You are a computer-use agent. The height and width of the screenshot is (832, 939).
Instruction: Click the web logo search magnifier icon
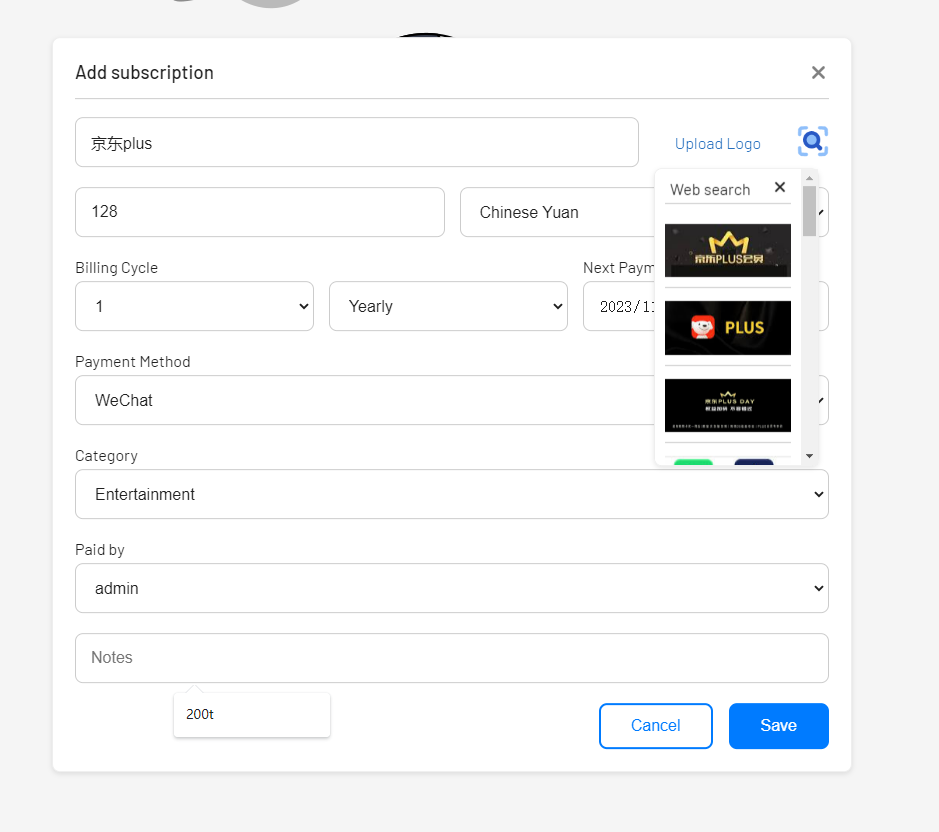point(812,142)
